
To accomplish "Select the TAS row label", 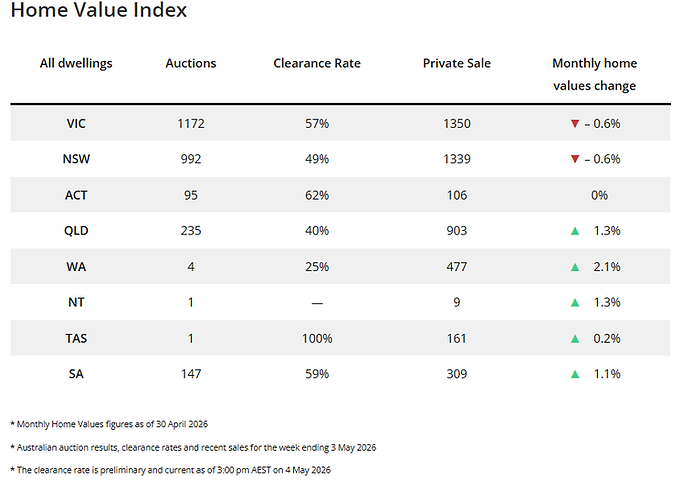I will [x=76, y=339].
